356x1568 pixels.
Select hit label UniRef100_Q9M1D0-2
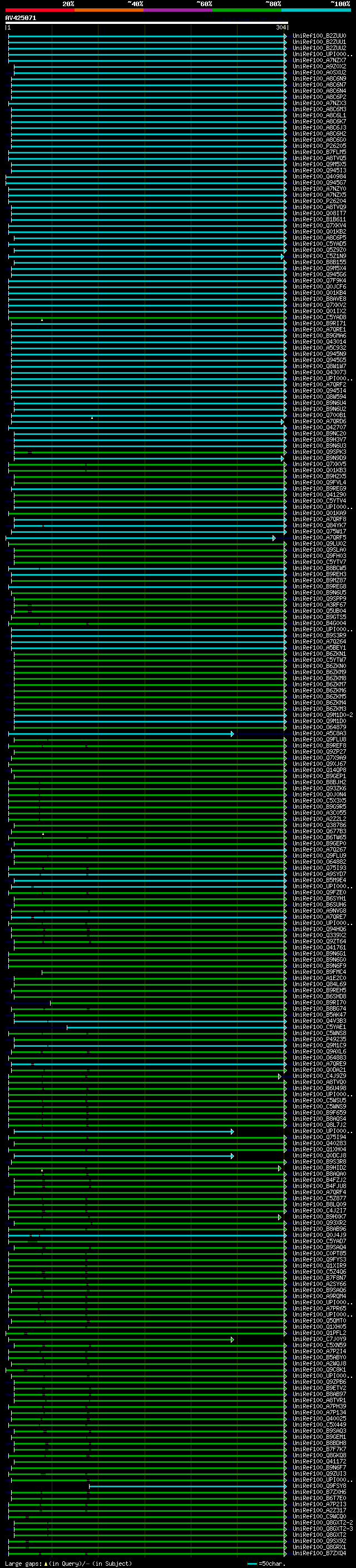click(323, 715)
